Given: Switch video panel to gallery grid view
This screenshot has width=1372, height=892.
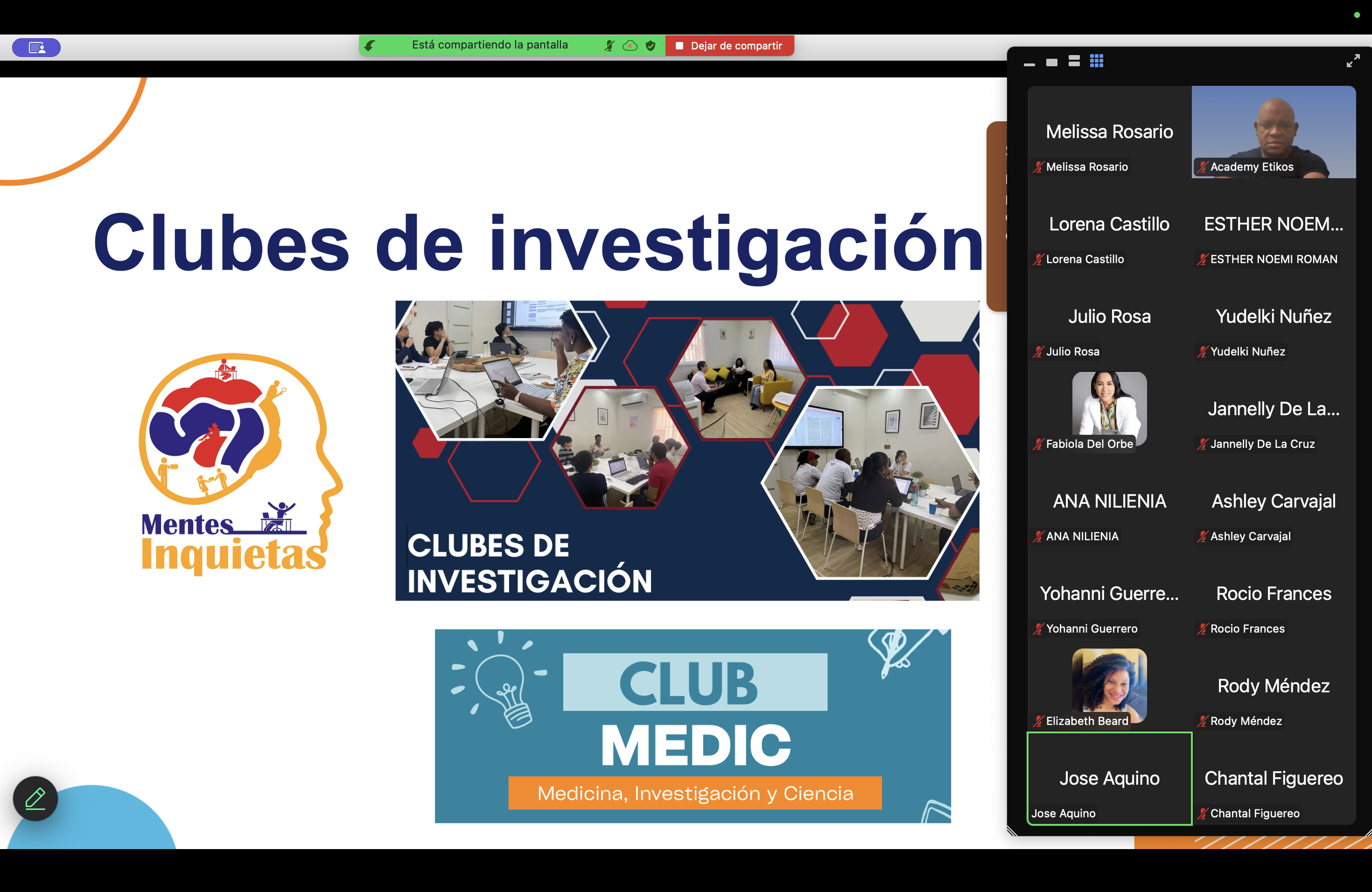Looking at the screenshot, I should click(1097, 61).
